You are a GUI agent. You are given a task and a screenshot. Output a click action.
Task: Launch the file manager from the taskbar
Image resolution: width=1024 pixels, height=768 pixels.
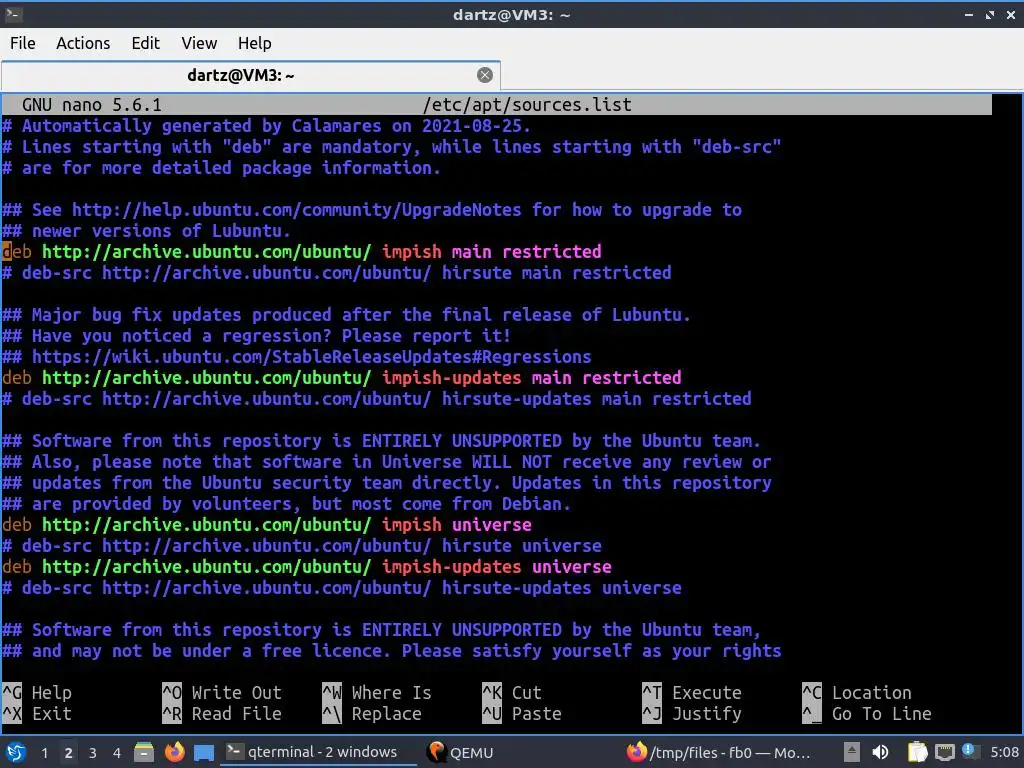tap(144, 752)
